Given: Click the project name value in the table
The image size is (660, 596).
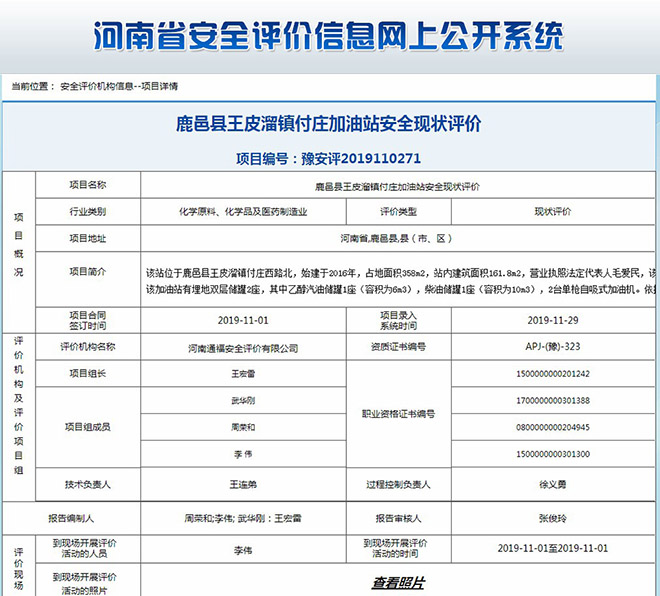Looking at the screenshot, I should tap(397, 186).
